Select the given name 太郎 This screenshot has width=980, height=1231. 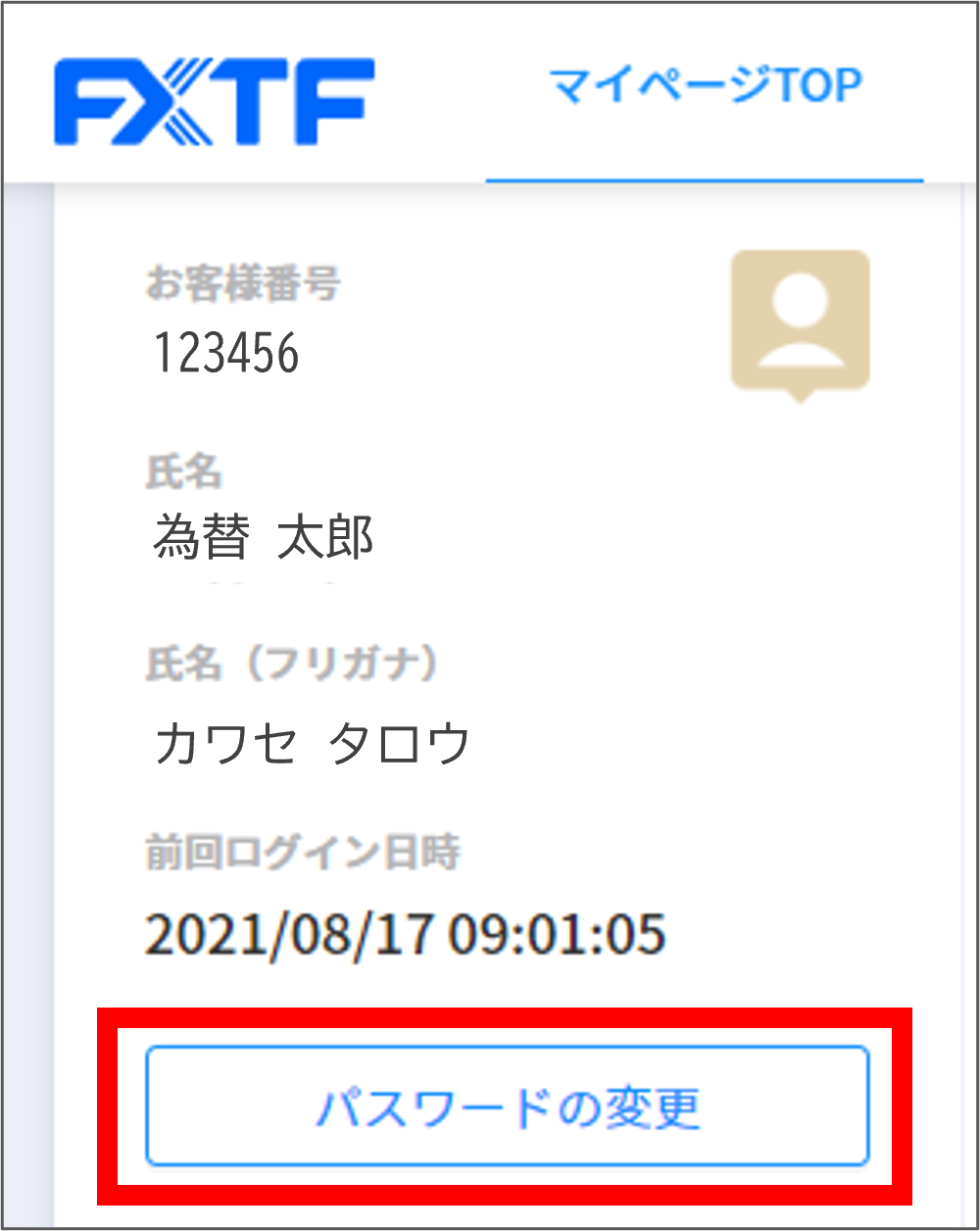[x=325, y=538]
